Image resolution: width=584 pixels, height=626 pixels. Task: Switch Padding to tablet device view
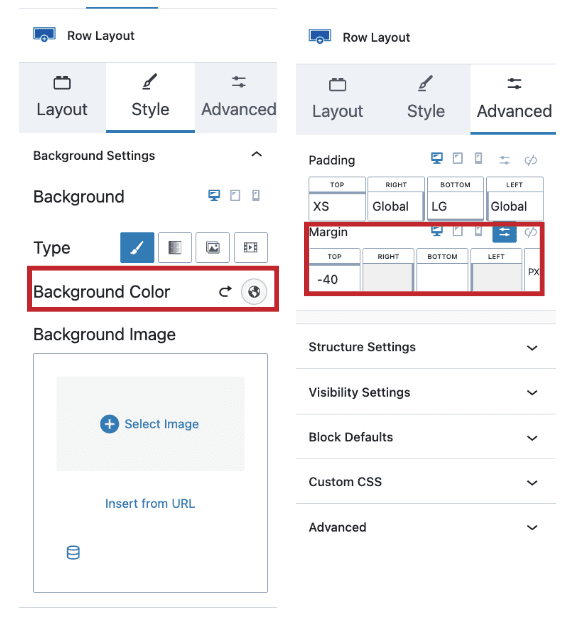tap(457, 158)
